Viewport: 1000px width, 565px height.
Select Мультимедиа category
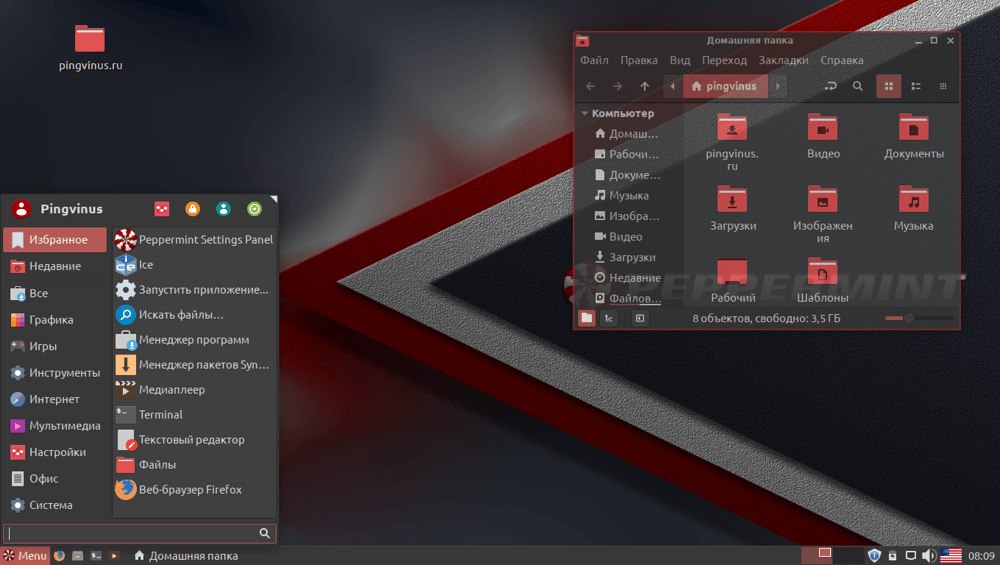[55, 425]
